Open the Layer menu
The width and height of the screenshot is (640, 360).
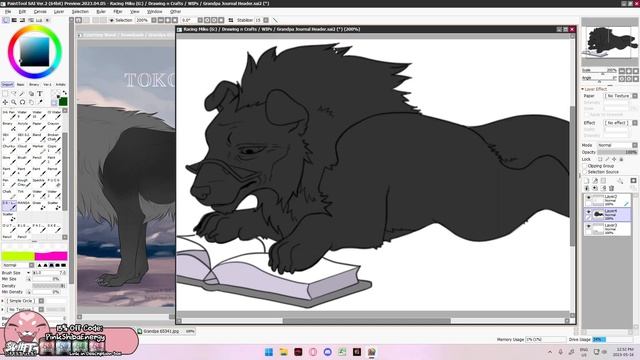[59, 11]
